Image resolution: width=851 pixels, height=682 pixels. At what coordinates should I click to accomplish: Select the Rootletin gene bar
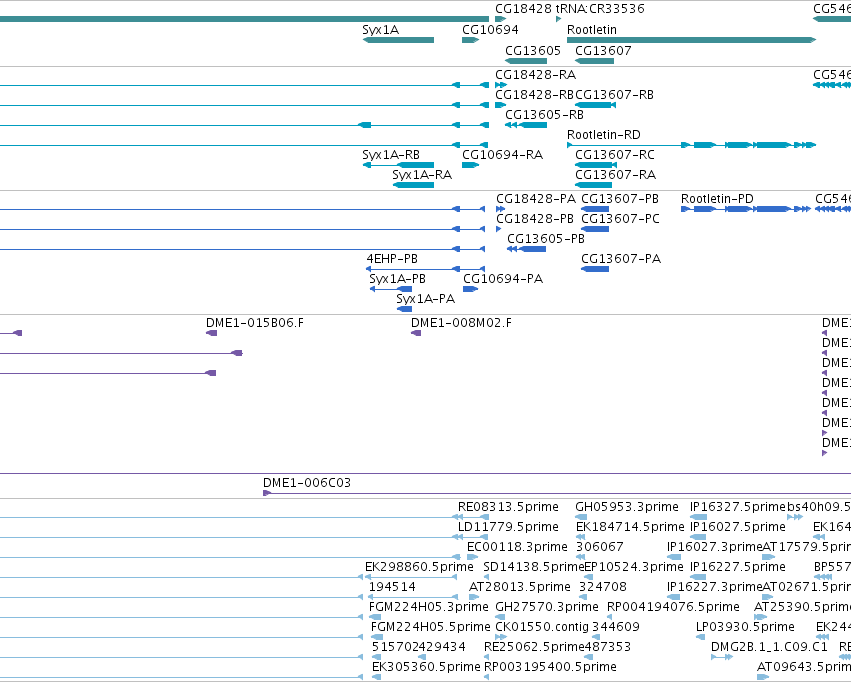(x=691, y=40)
